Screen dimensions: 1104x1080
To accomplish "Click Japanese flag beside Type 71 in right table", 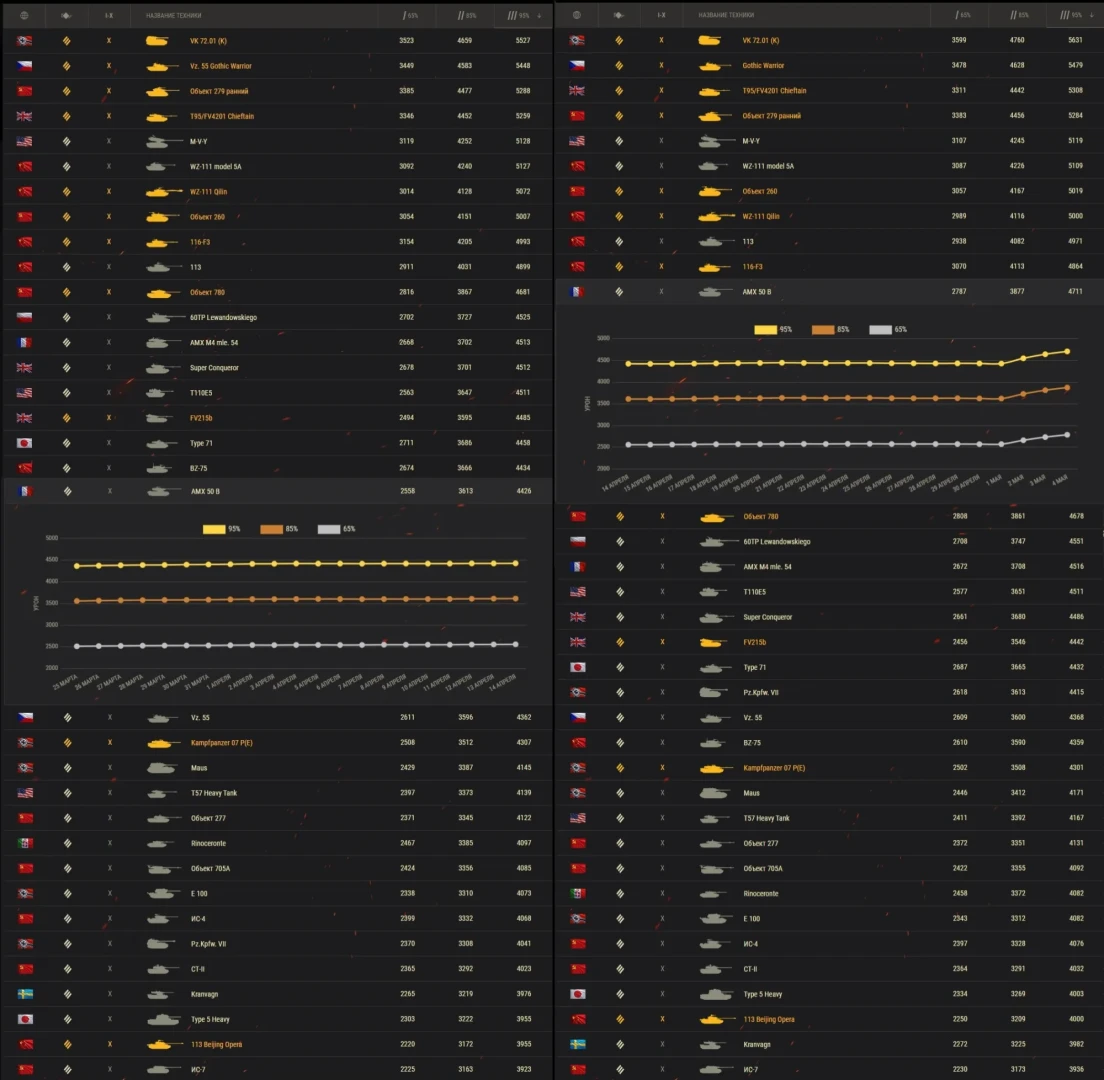I will click(578, 667).
